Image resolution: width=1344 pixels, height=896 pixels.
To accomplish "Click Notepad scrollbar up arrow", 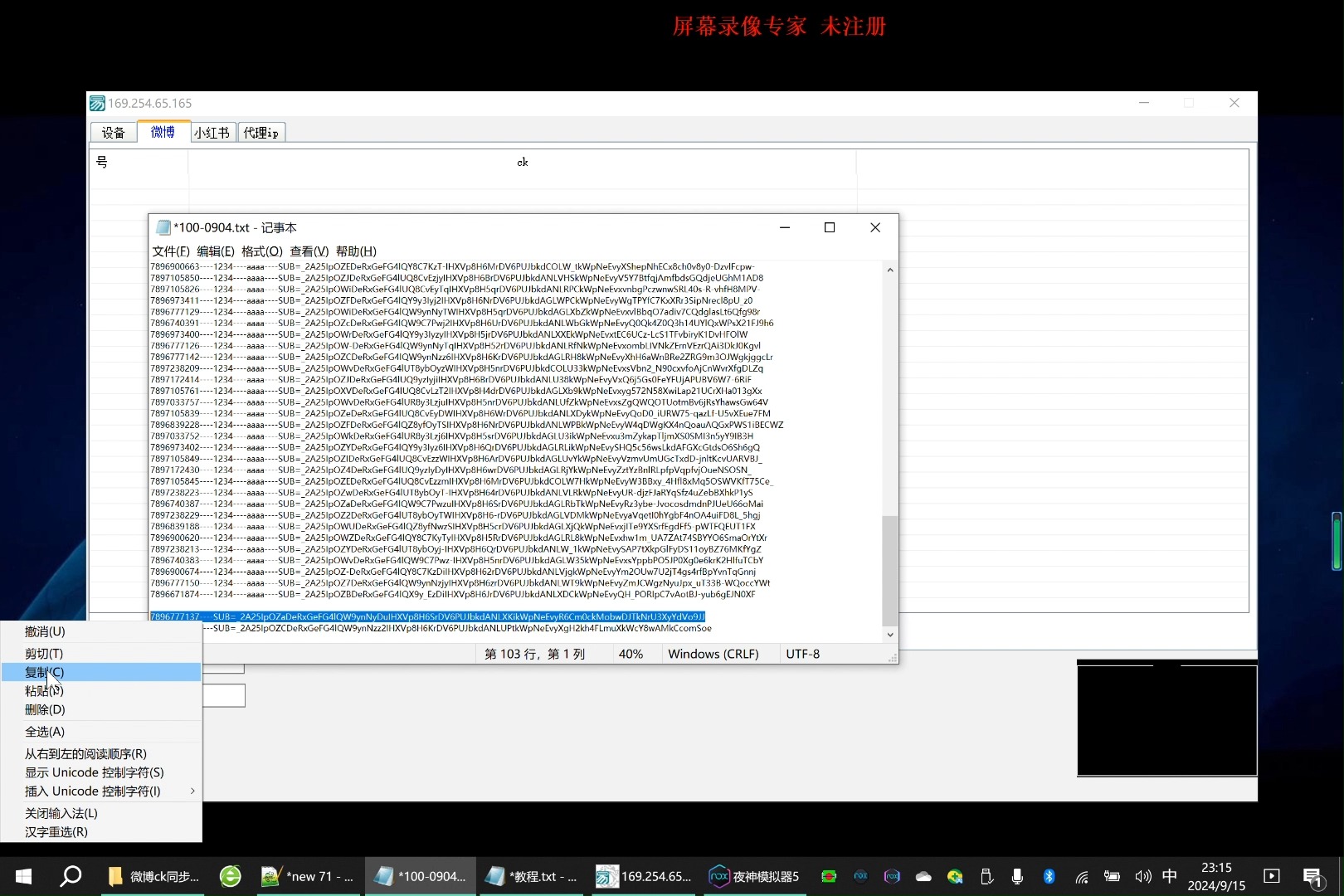I will pos(890,270).
